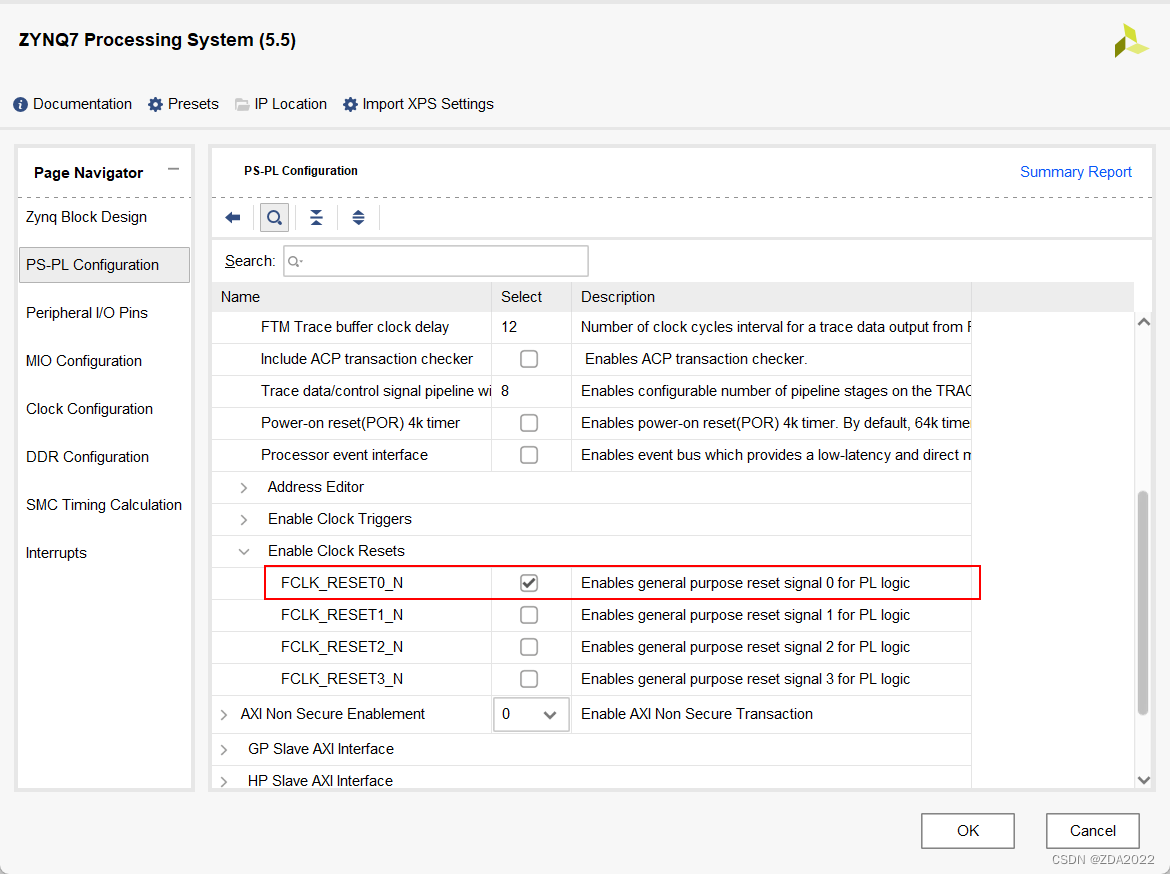The image size is (1170, 874).
Task: Open the Summary Report link
Action: (1075, 172)
